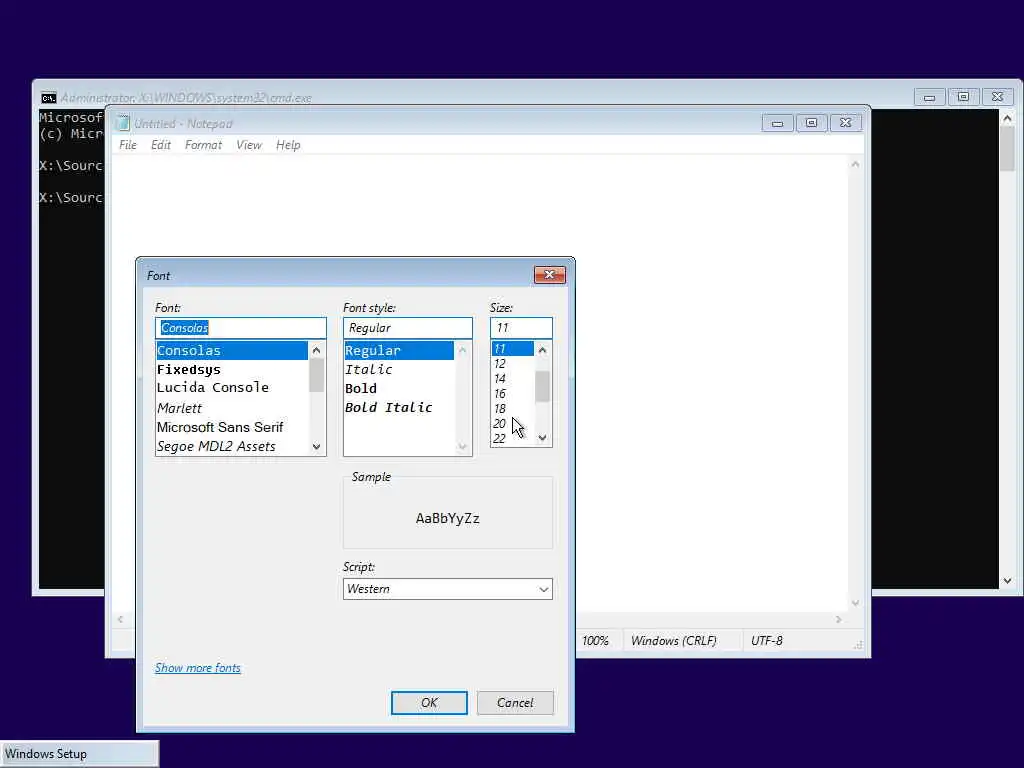The height and width of the screenshot is (768, 1024).
Task: Click font list scroll up arrow
Action: [317, 351]
